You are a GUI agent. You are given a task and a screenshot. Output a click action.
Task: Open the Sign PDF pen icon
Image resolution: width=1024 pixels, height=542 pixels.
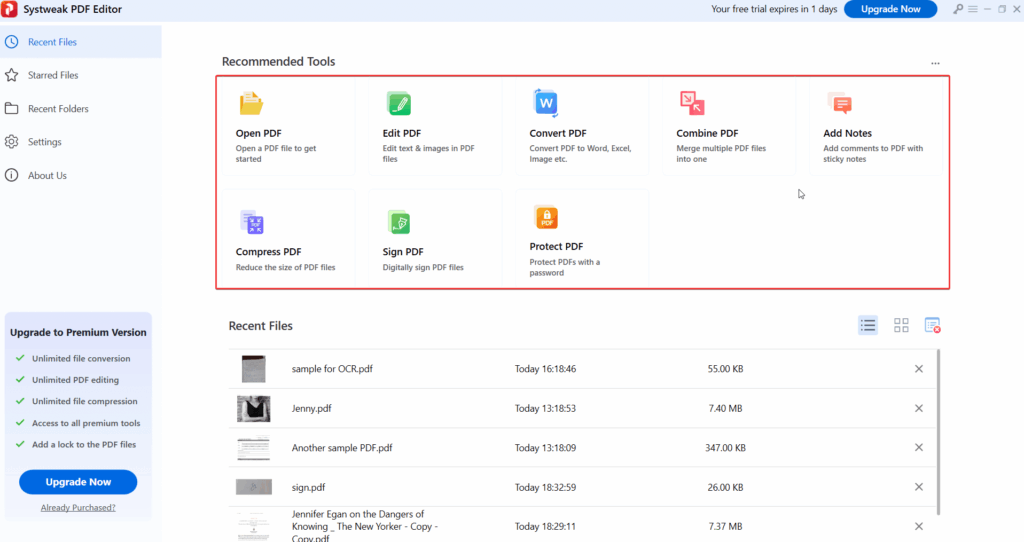tap(399, 222)
